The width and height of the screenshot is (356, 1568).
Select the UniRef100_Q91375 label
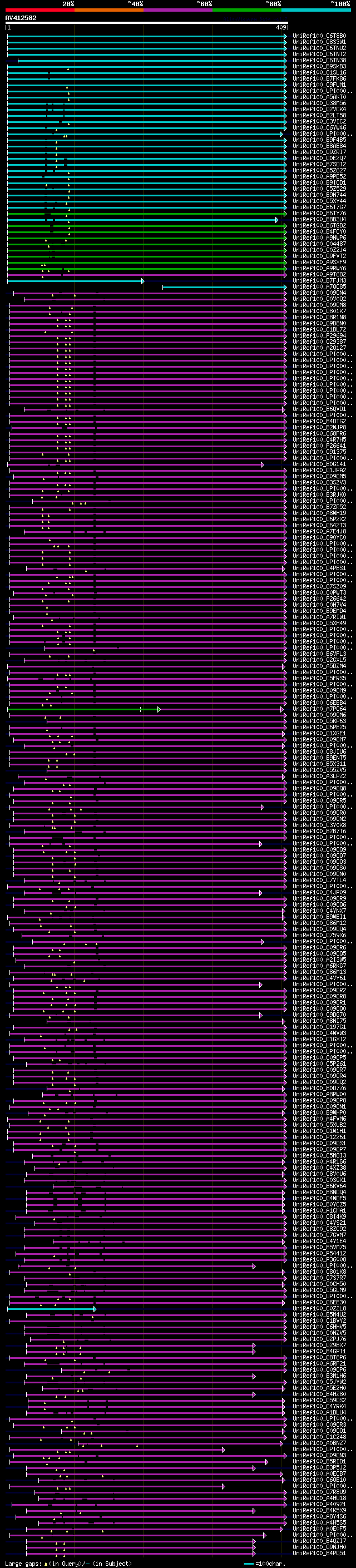[x=319, y=452]
